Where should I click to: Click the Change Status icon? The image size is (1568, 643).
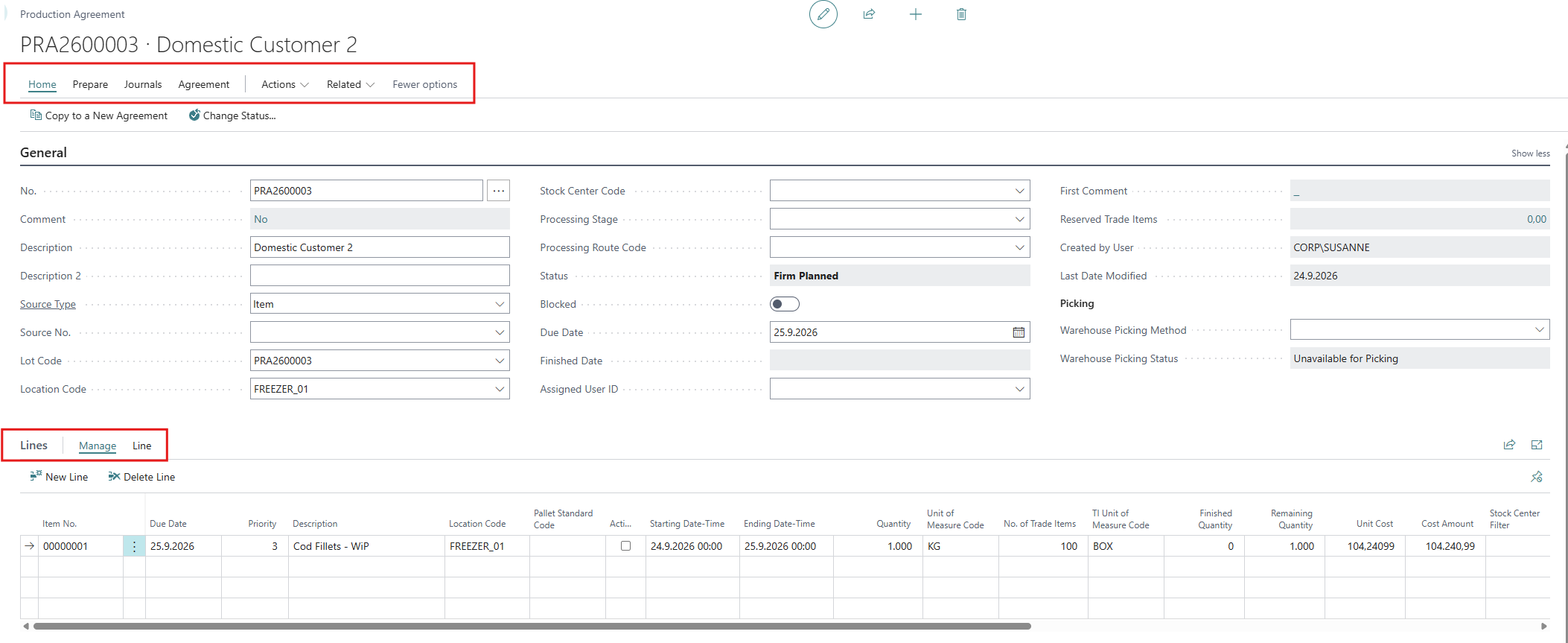(194, 115)
